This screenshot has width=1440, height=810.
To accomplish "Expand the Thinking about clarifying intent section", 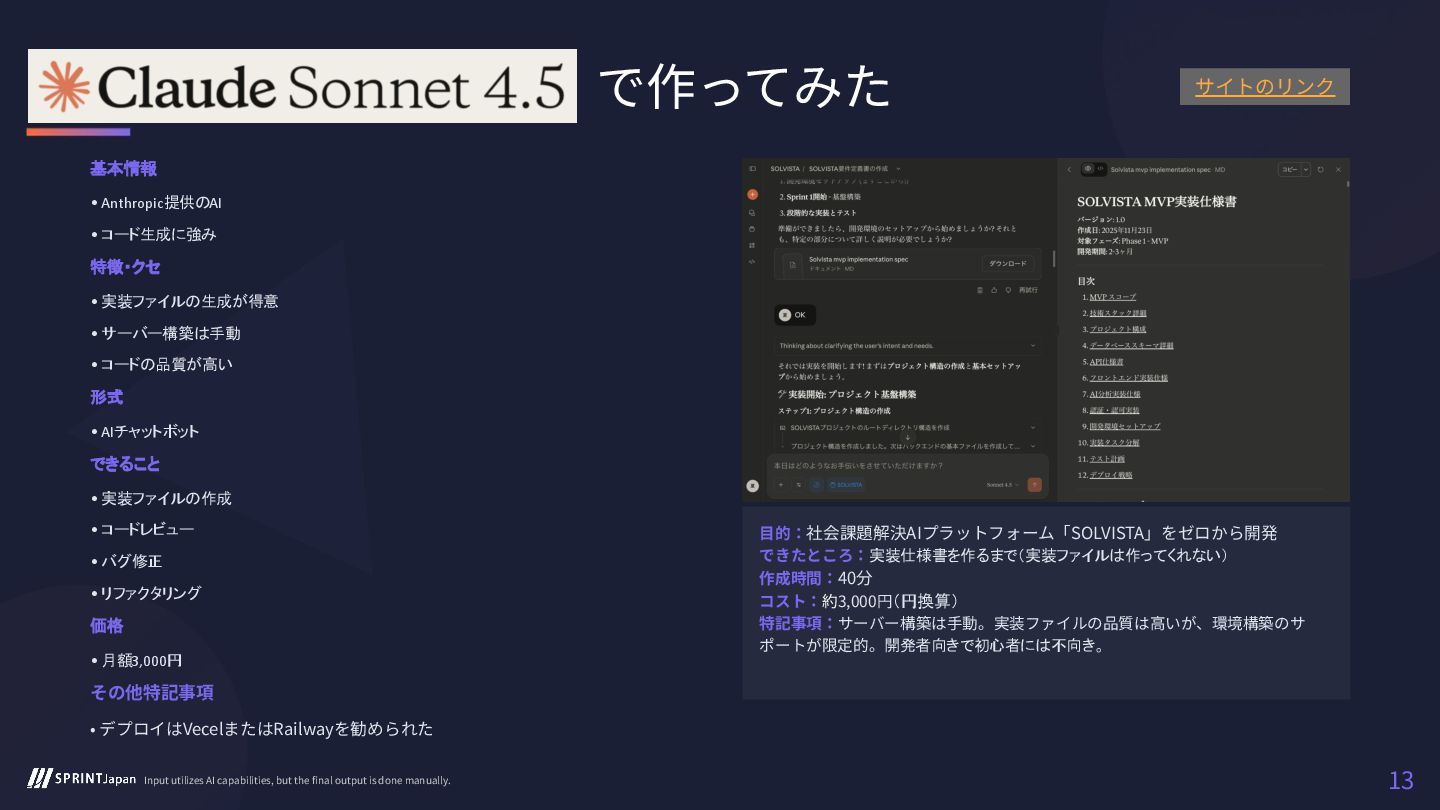I will click(x=908, y=346).
